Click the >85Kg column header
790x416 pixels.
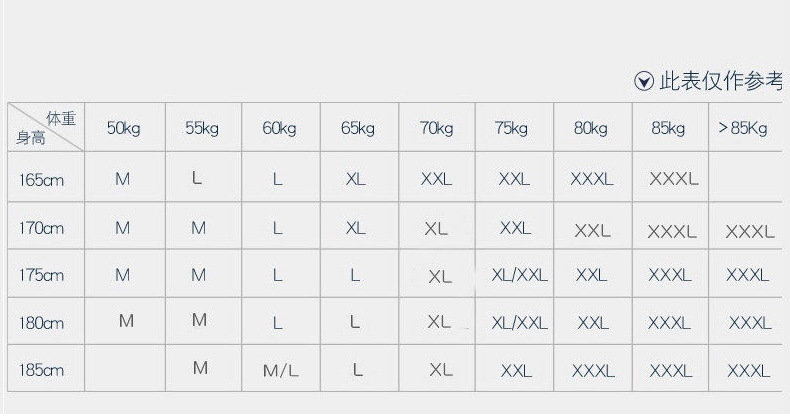tap(743, 128)
